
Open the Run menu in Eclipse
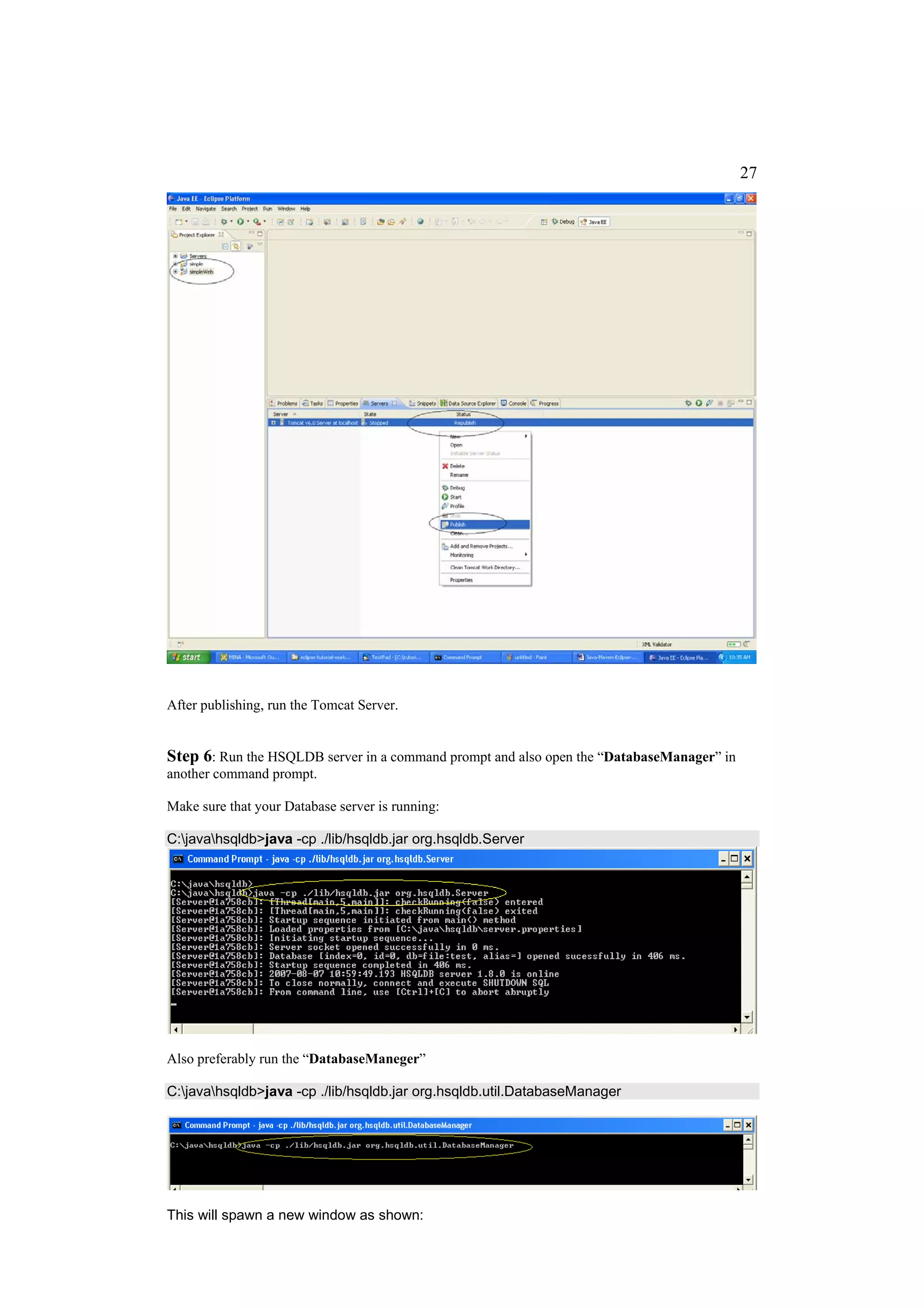(x=267, y=209)
